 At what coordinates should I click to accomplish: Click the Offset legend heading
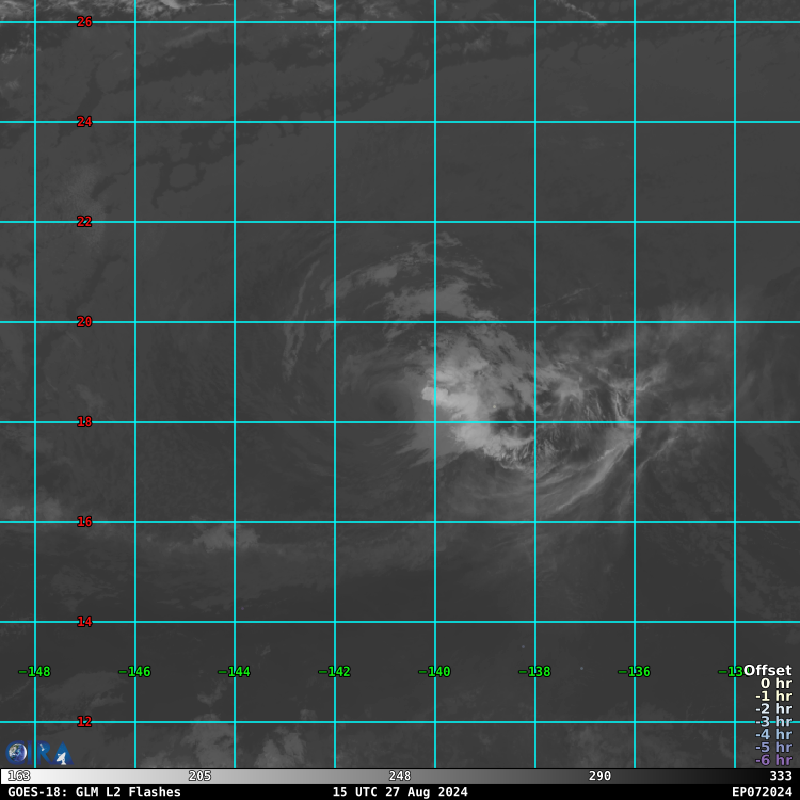tap(767, 671)
